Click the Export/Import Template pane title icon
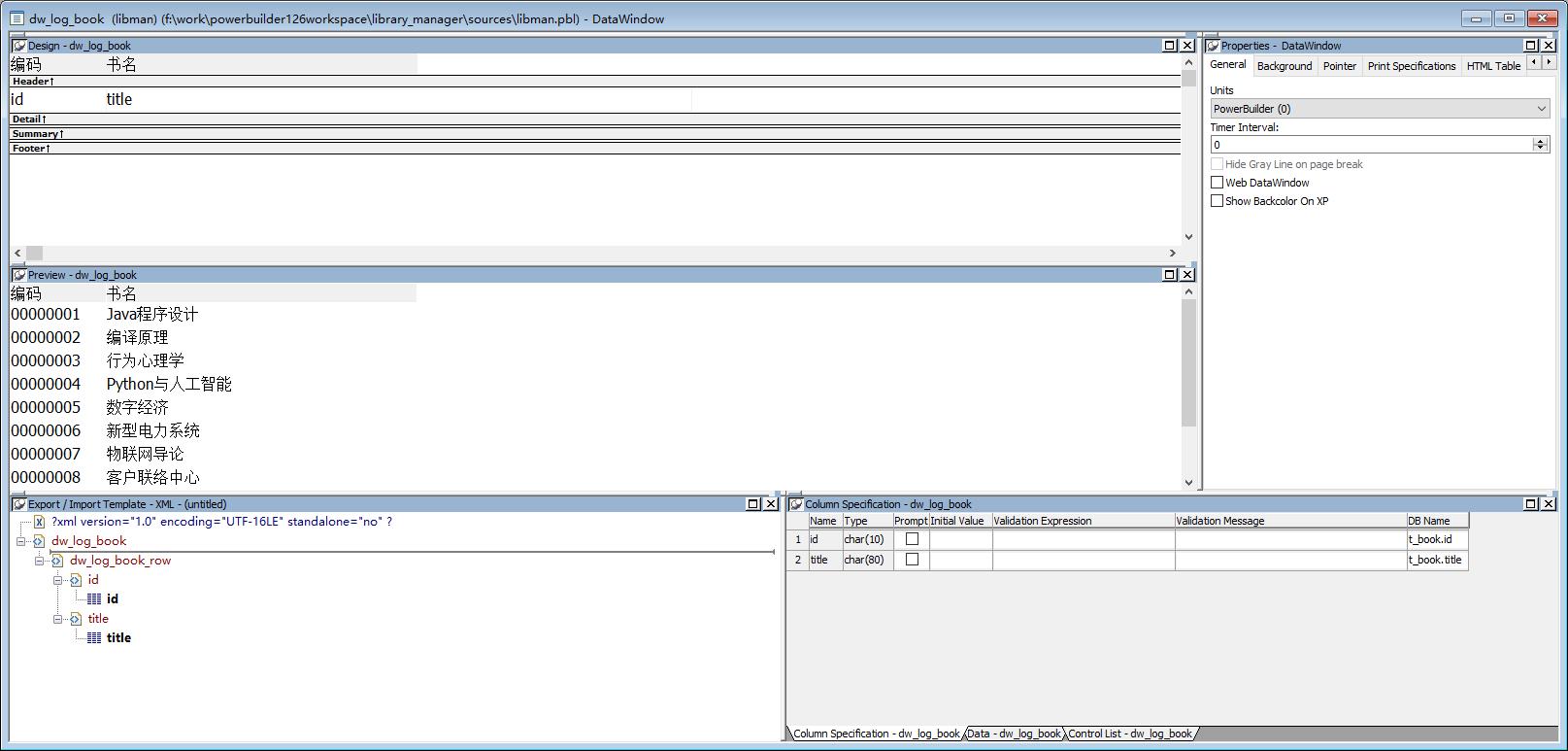The image size is (1568, 751). (18, 504)
